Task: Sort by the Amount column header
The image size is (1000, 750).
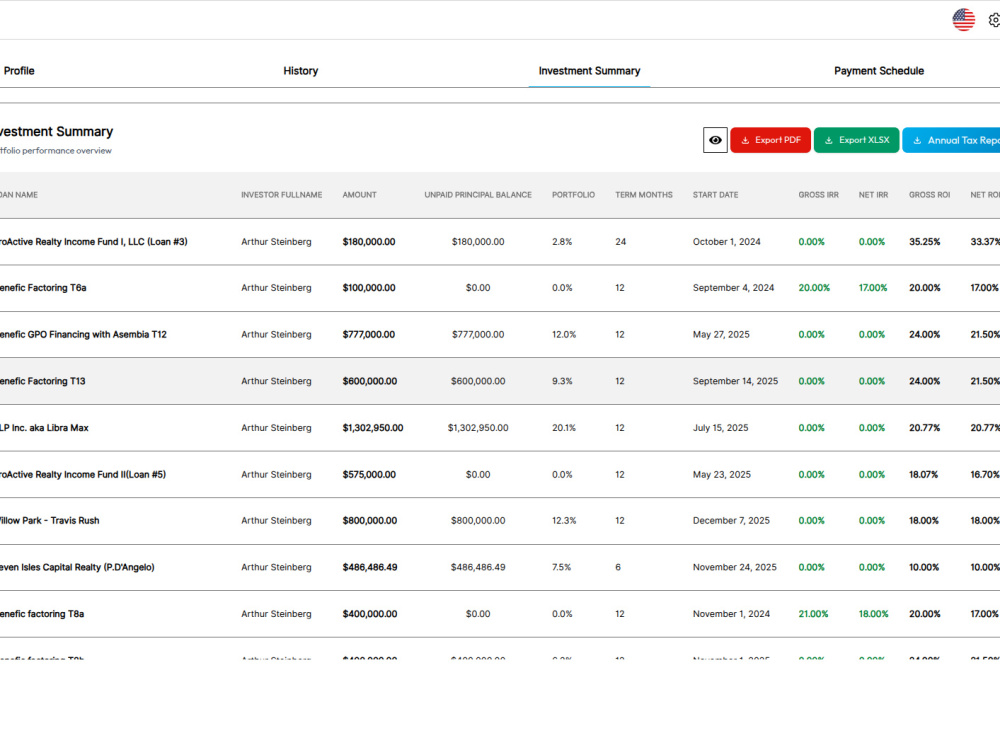Action: pyautogui.click(x=360, y=195)
